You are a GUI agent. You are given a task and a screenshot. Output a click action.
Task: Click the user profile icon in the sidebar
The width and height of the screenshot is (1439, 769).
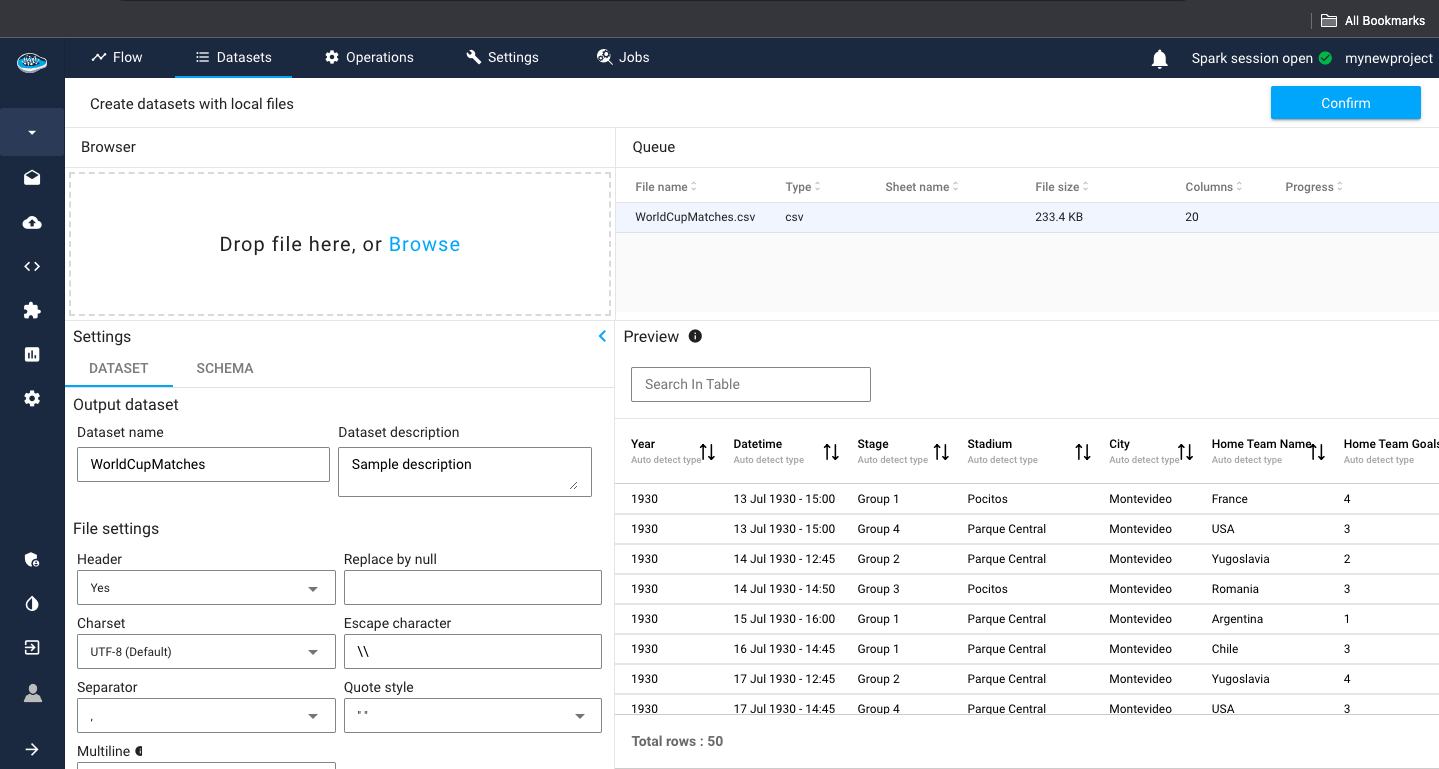click(32, 693)
